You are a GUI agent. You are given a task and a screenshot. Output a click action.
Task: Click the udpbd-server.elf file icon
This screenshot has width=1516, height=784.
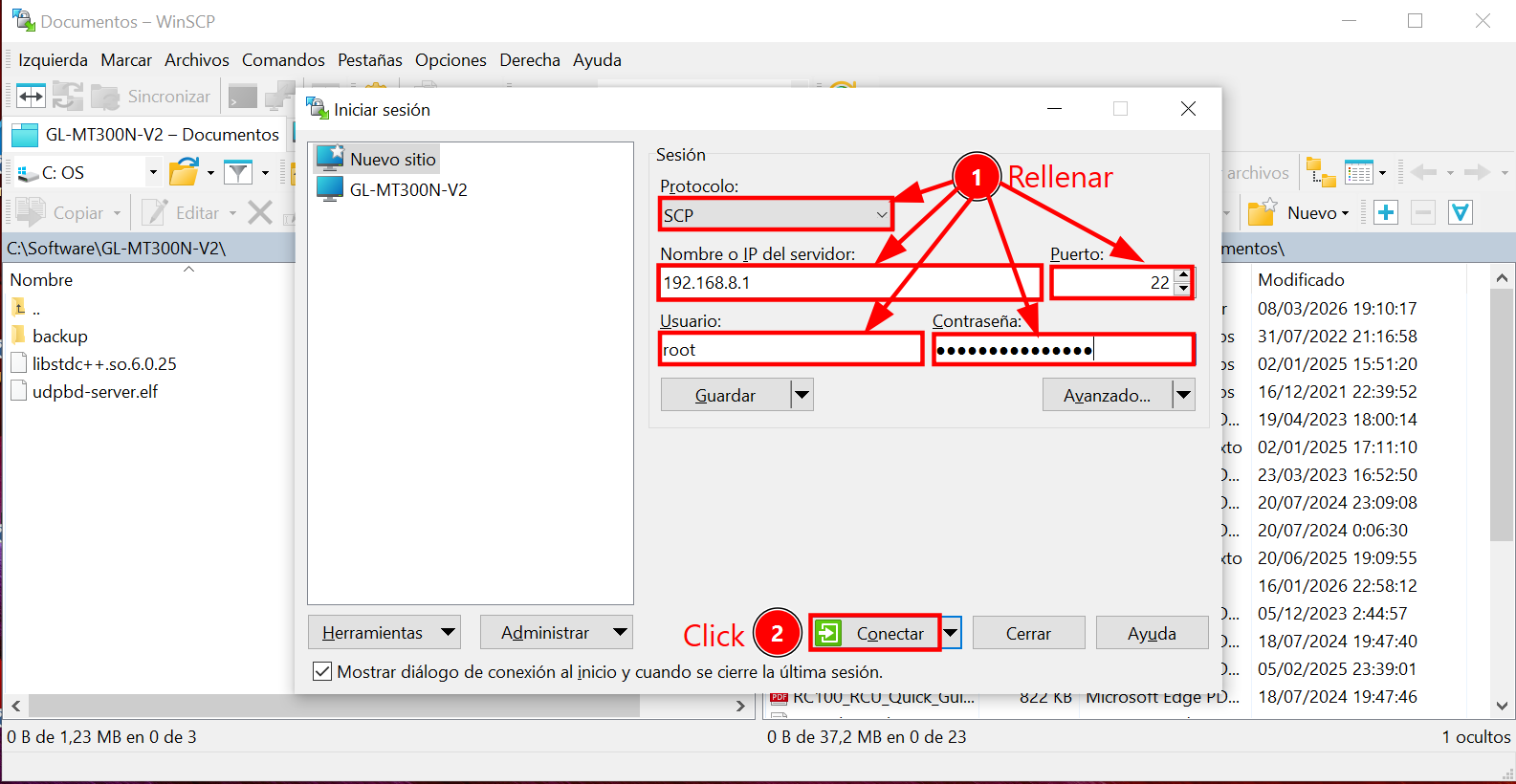click(18, 391)
